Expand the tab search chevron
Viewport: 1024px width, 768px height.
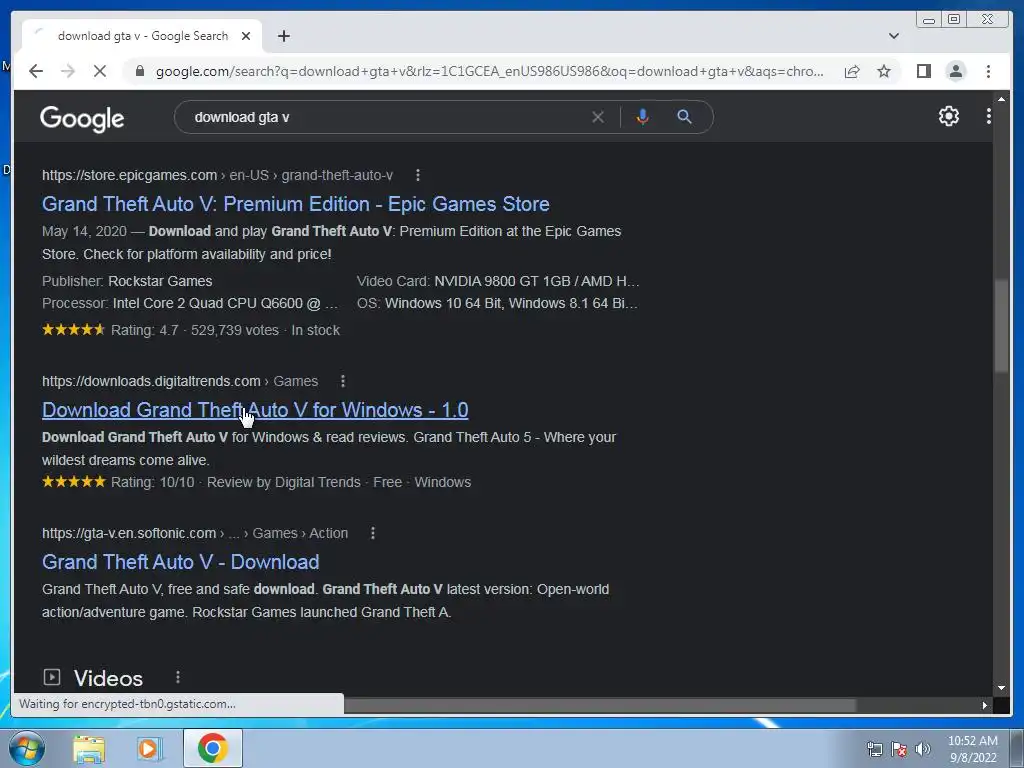[893, 36]
